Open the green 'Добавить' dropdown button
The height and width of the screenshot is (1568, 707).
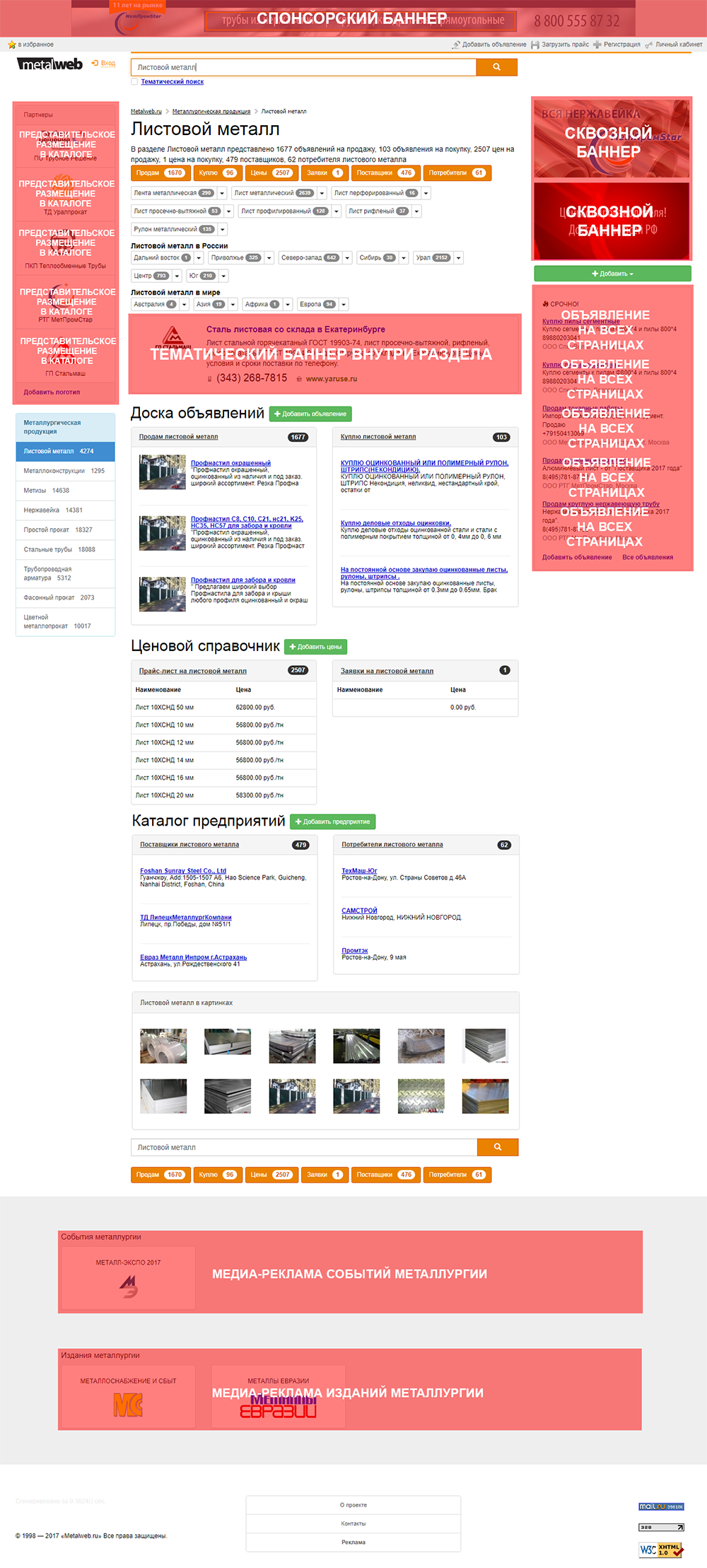coord(612,274)
